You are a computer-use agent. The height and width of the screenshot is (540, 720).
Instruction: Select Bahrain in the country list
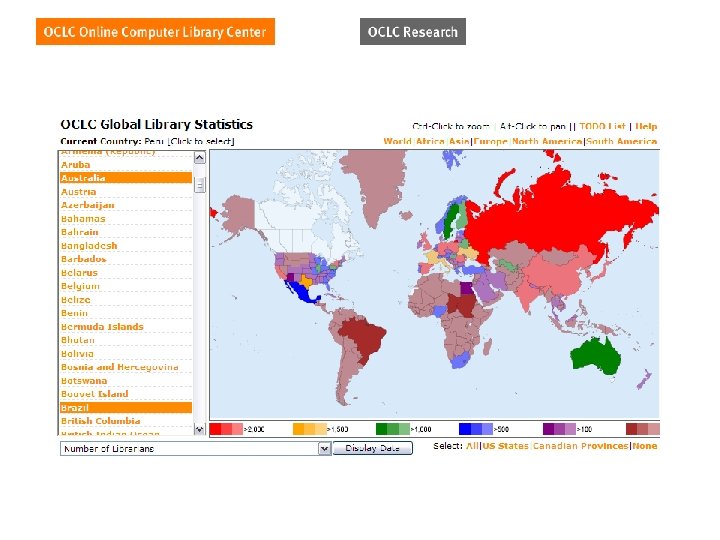(126, 232)
